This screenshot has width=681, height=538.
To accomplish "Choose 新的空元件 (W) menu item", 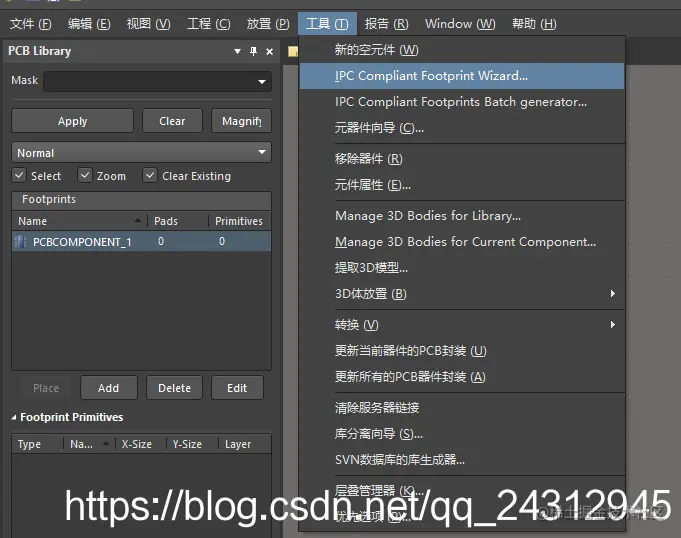I will pyautogui.click(x=462, y=50).
